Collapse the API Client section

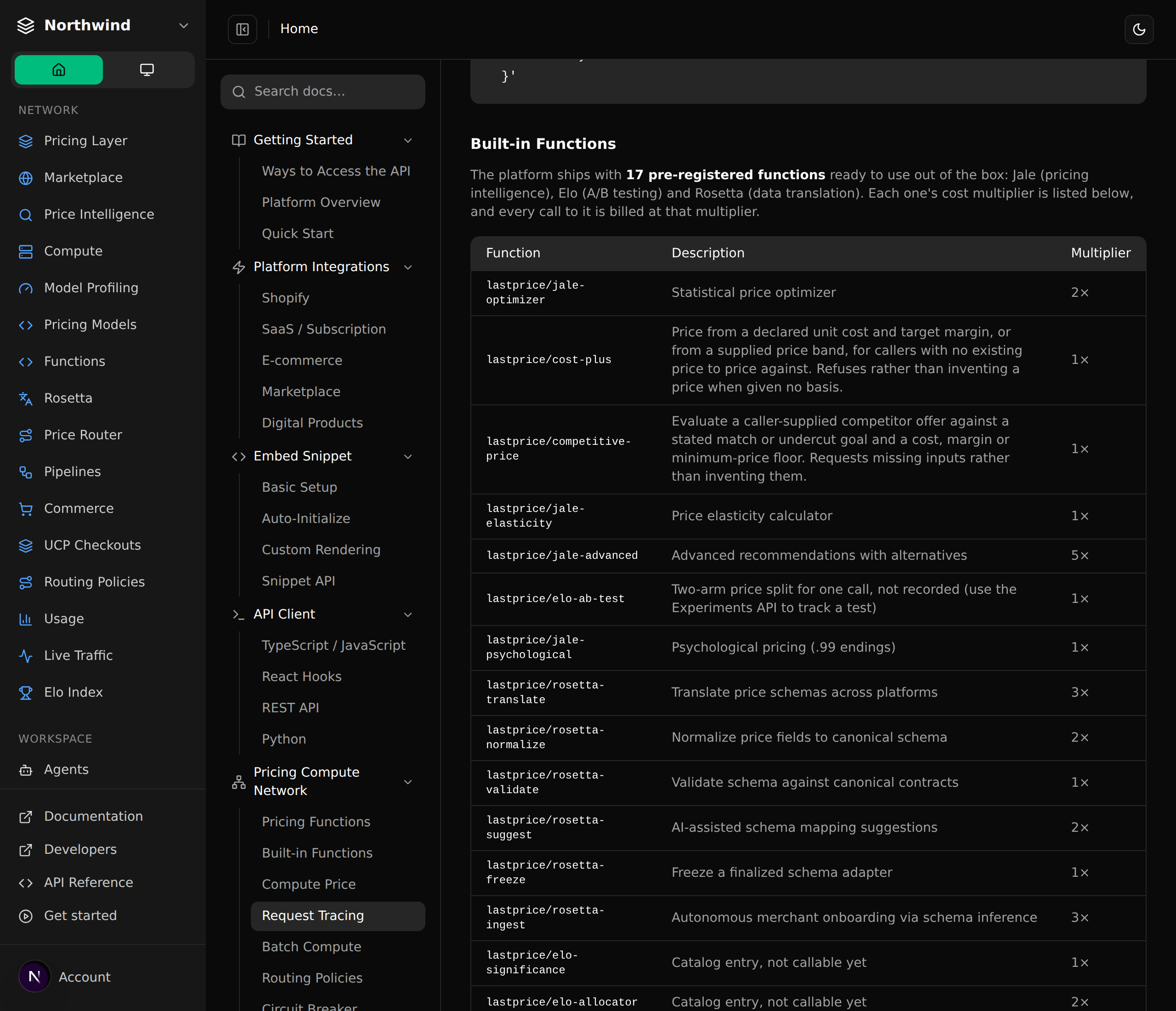pos(407,615)
